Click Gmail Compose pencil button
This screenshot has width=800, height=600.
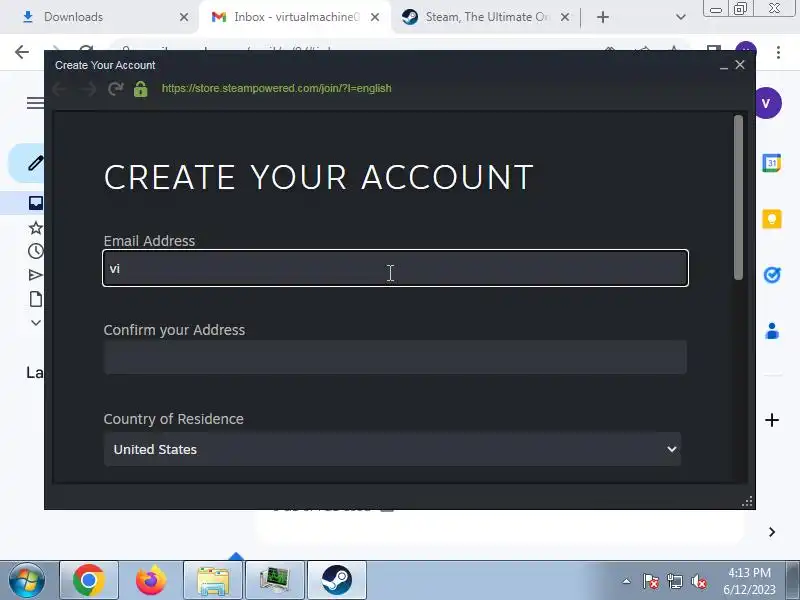coord(35,163)
